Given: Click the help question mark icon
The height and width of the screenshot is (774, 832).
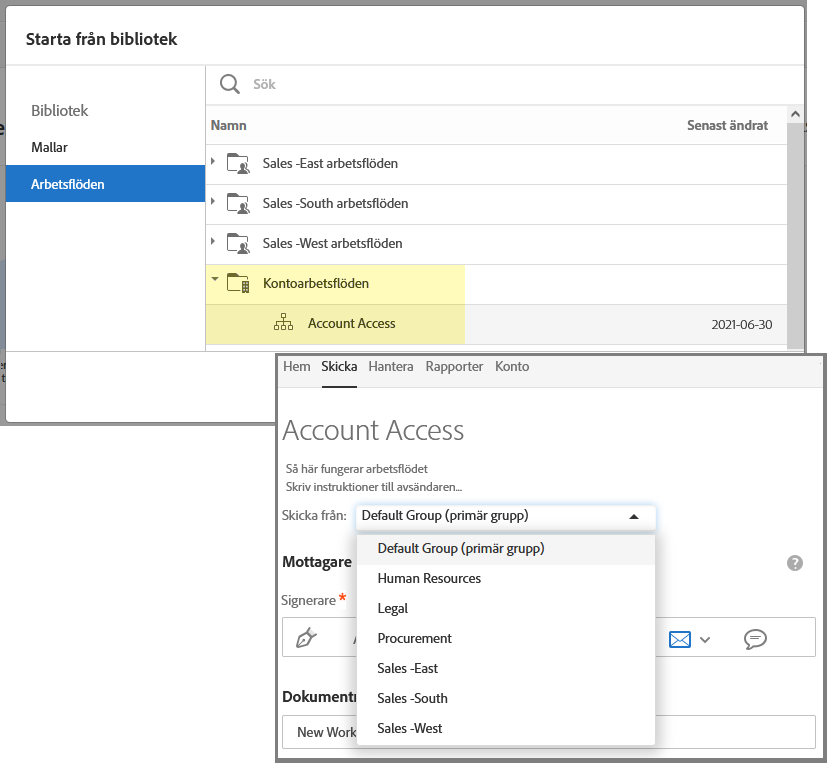Looking at the screenshot, I should (795, 563).
